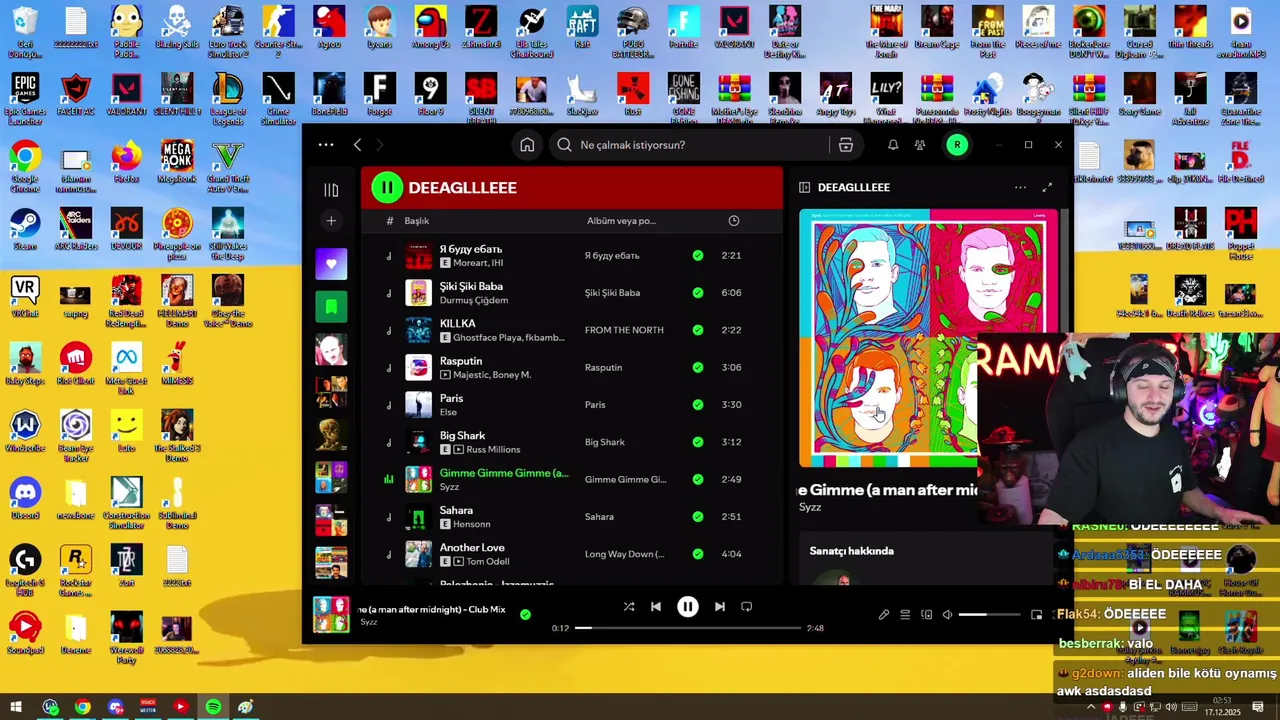
Task: Open Browse icon beside search bar
Action: click(846, 145)
